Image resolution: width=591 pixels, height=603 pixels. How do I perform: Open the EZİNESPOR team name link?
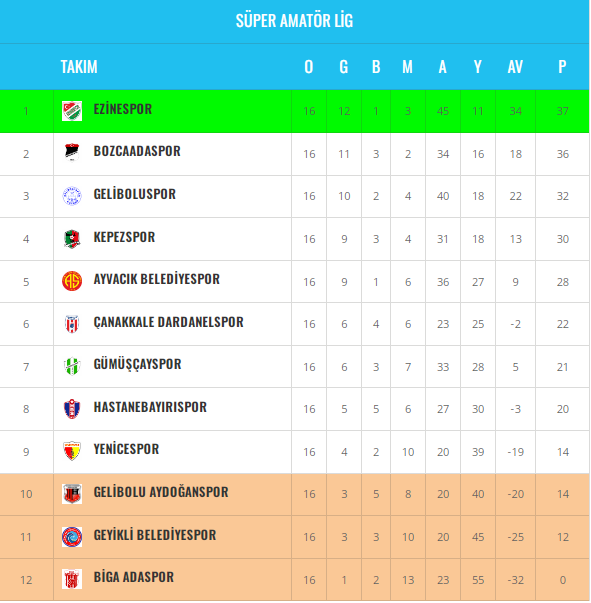(x=123, y=109)
